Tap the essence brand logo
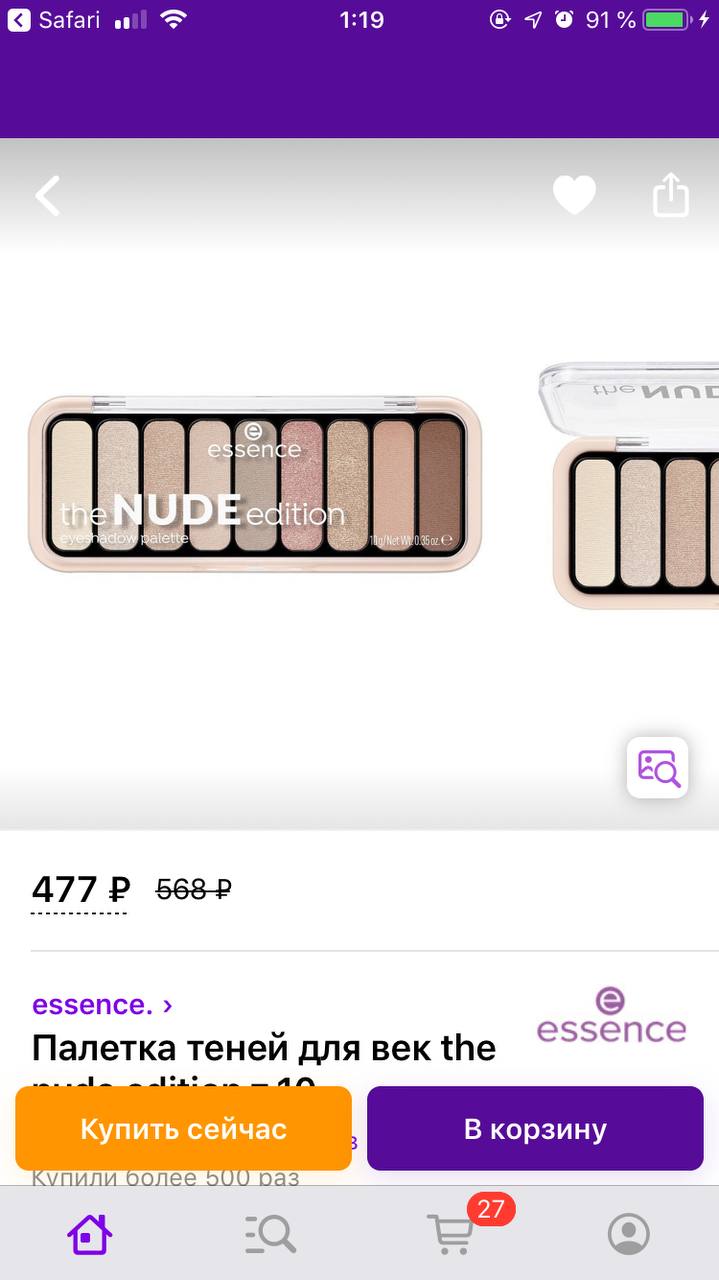This screenshot has height=1280, width=719. point(611,1015)
